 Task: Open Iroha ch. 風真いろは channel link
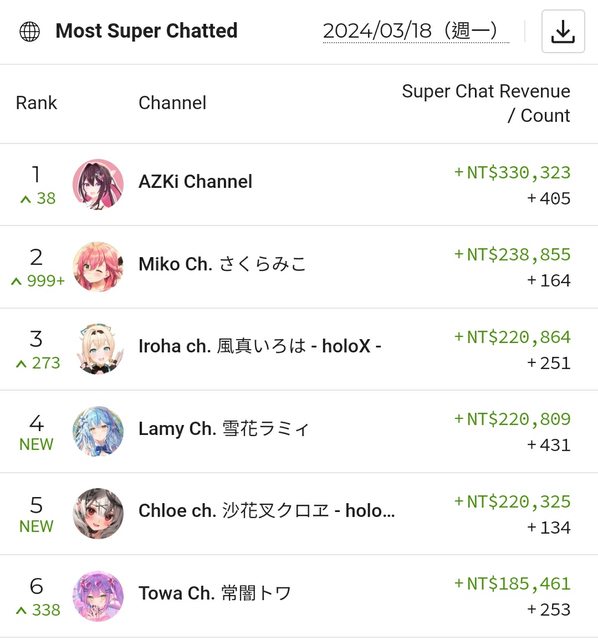click(260, 346)
